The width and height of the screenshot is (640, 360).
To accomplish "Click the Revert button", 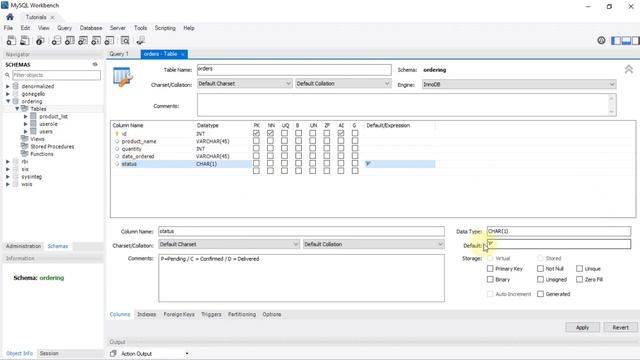I will coord(620,327).
